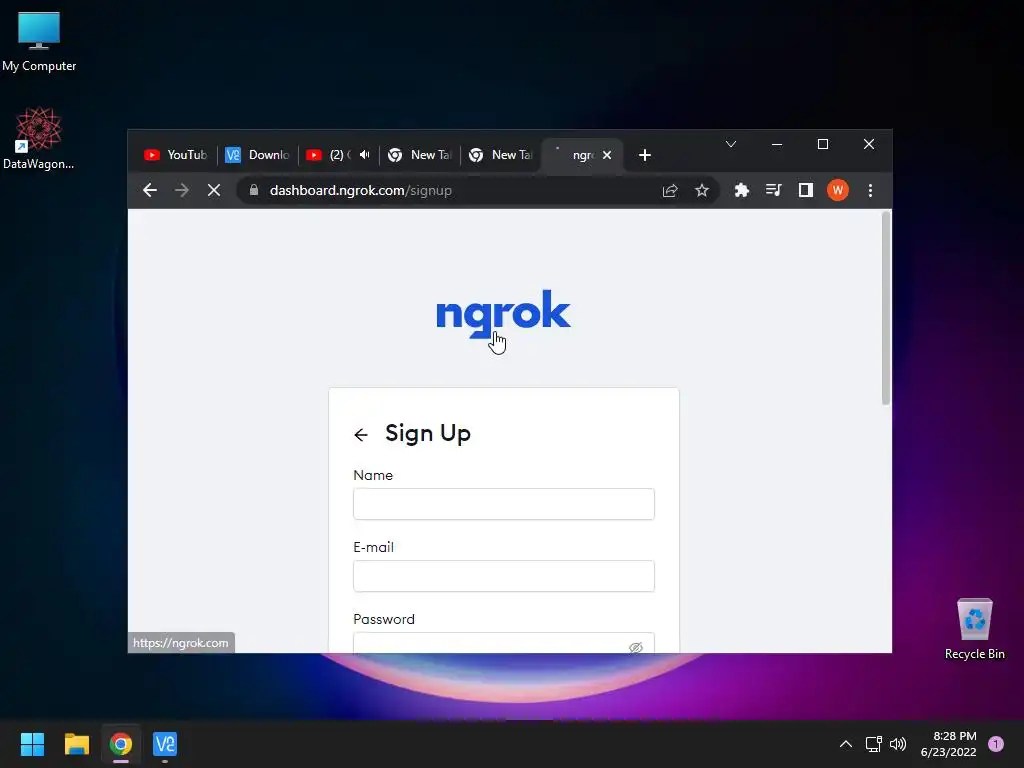The width and height of the screenshot is (1024, 768).
Task: Switch to the Download tab
Action: [257, 155]
